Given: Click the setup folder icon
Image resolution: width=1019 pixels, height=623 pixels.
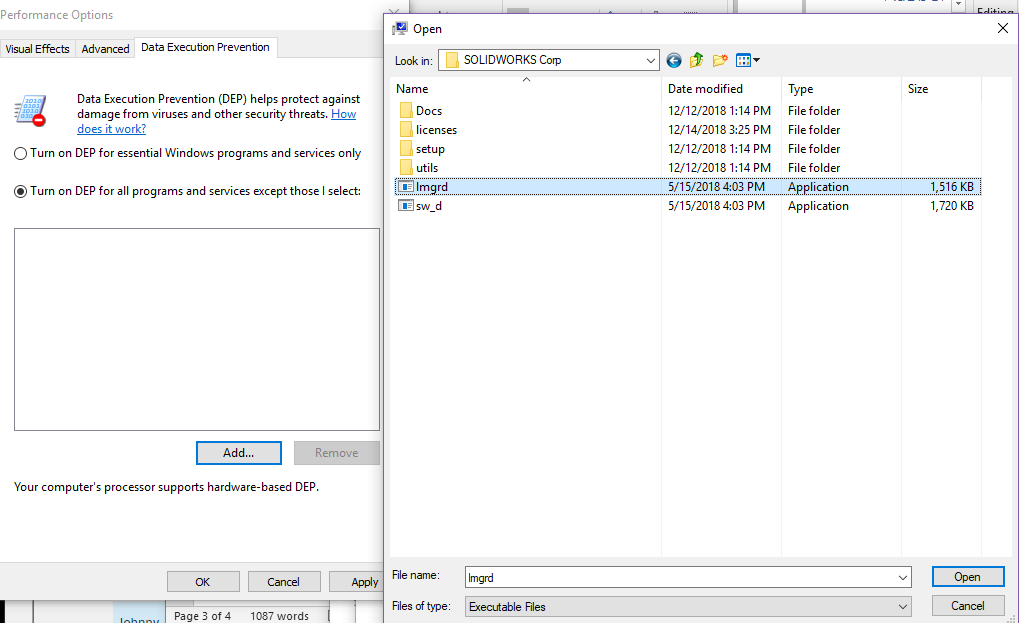Looking at the screenshot, I should [x=406, y=148].
